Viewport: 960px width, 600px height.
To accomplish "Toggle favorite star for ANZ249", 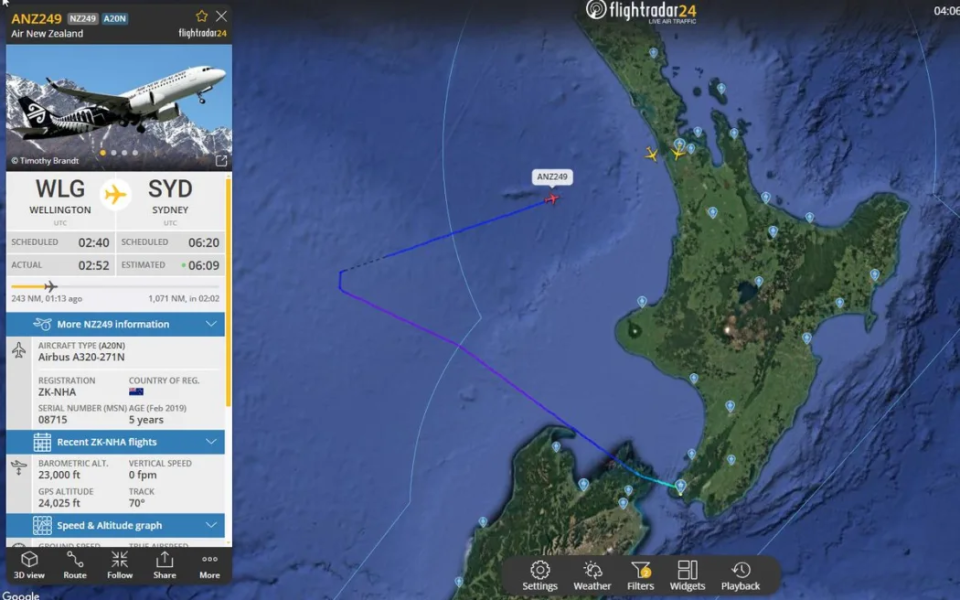I will point(201,16).
